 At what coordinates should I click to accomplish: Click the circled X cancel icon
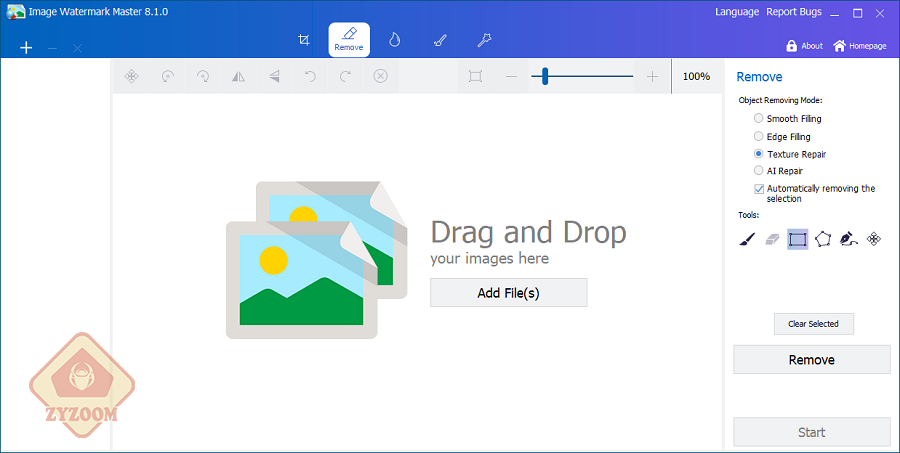pyautogui.click(x=381, y=76)
